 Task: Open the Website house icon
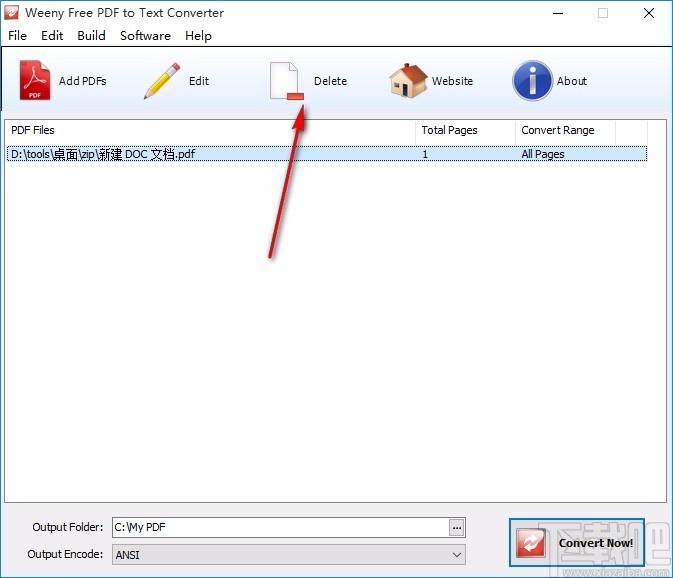(x=408, y=80)
